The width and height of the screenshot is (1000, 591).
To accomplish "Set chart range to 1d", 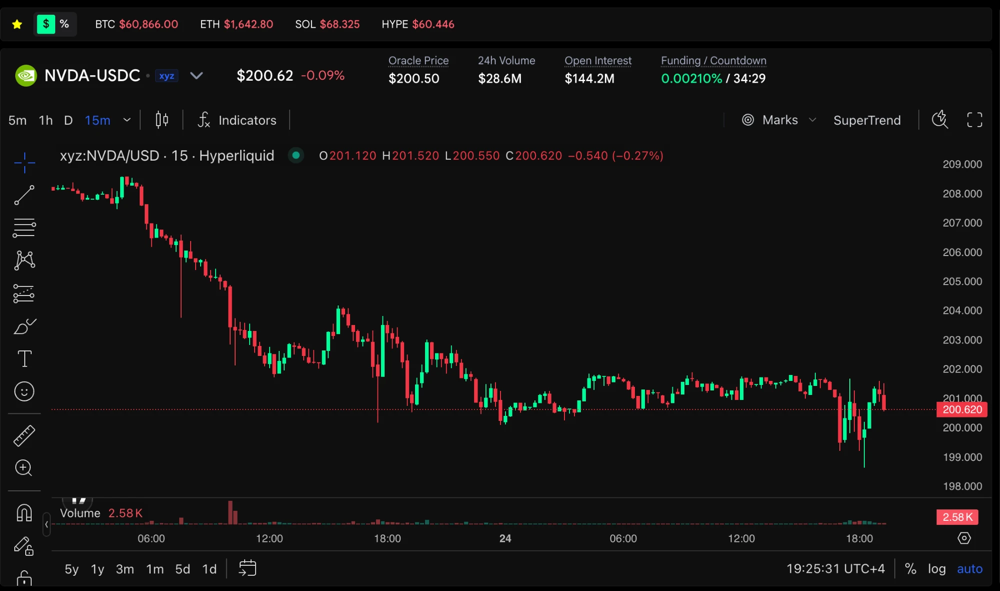I will [209, 569].
